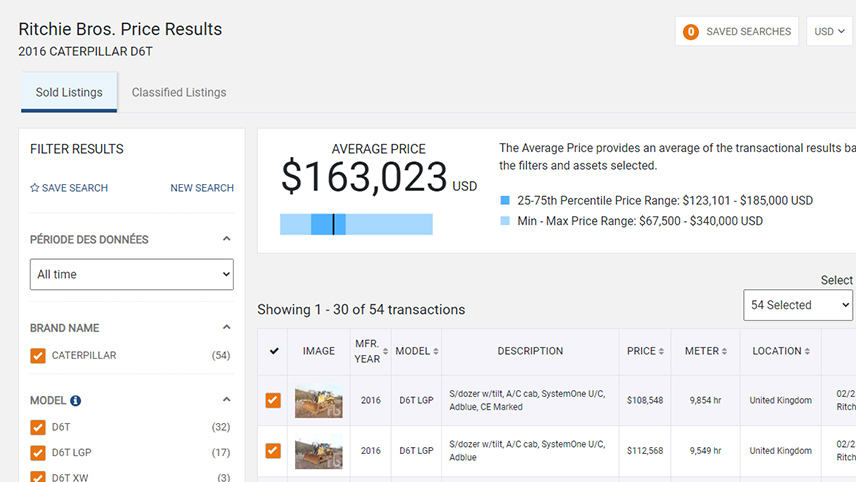Uncheck the D6T model checkbox
856x482 pixels.
pyautogui.click(x=38, y=427)
